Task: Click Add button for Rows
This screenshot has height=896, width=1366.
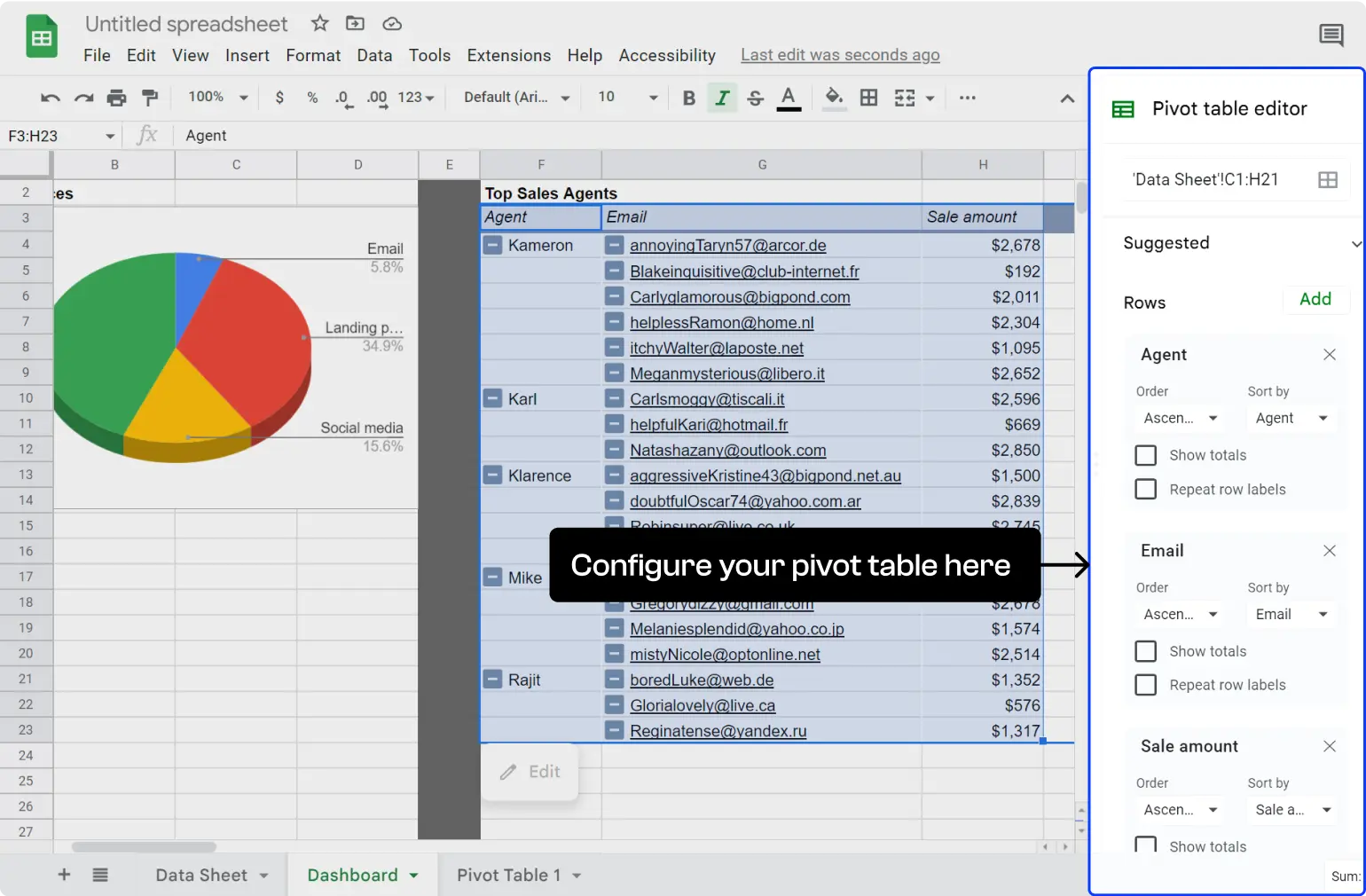Action: [x=1315, y=299]
